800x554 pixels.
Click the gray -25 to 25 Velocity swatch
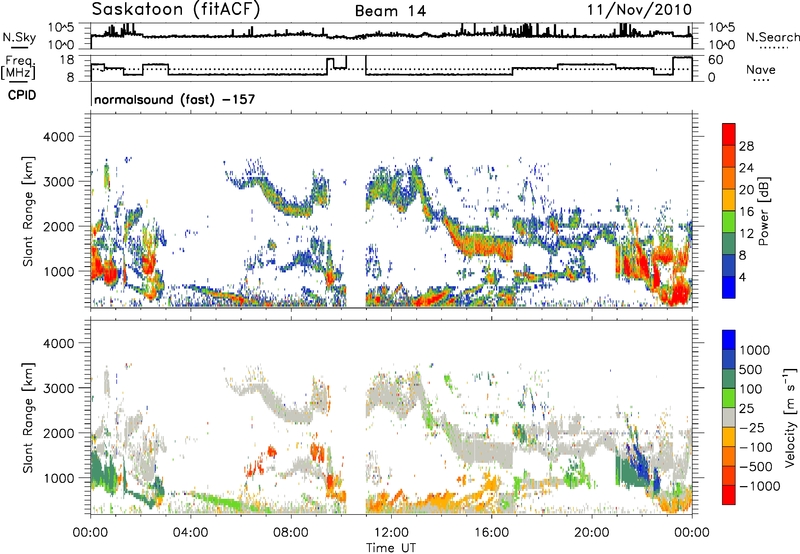729,418
